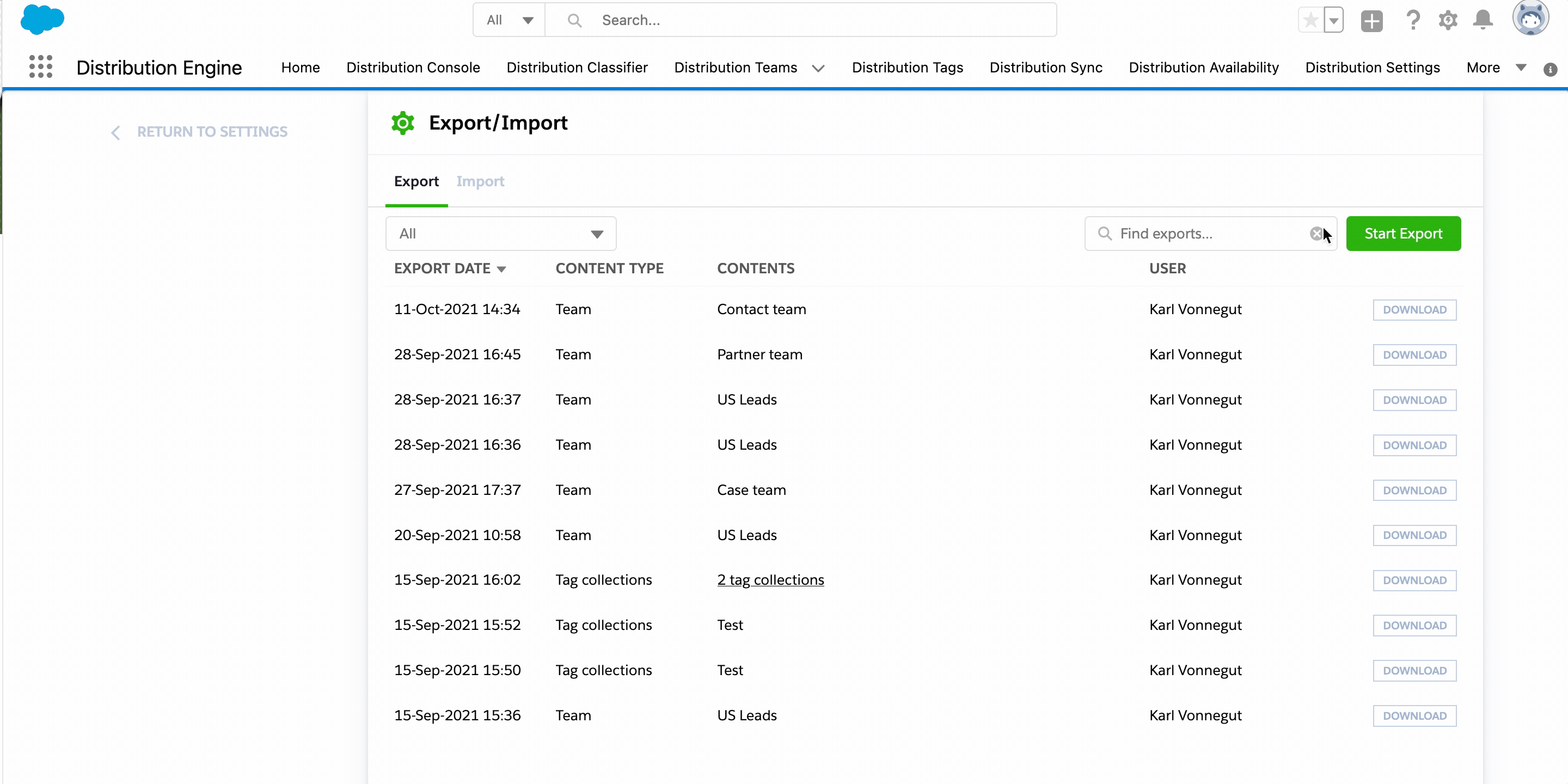Click the Case team contents cell
The height and width of the screenshot is (784, 1568).
[x=752, y=490]
